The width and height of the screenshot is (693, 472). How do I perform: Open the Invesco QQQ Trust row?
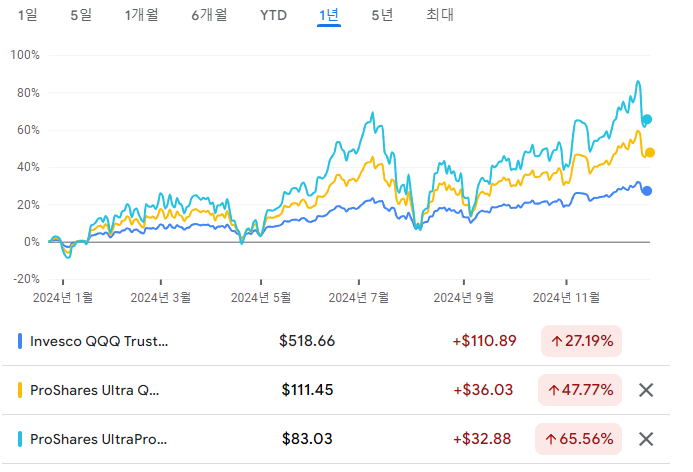(x=336, y=341)
